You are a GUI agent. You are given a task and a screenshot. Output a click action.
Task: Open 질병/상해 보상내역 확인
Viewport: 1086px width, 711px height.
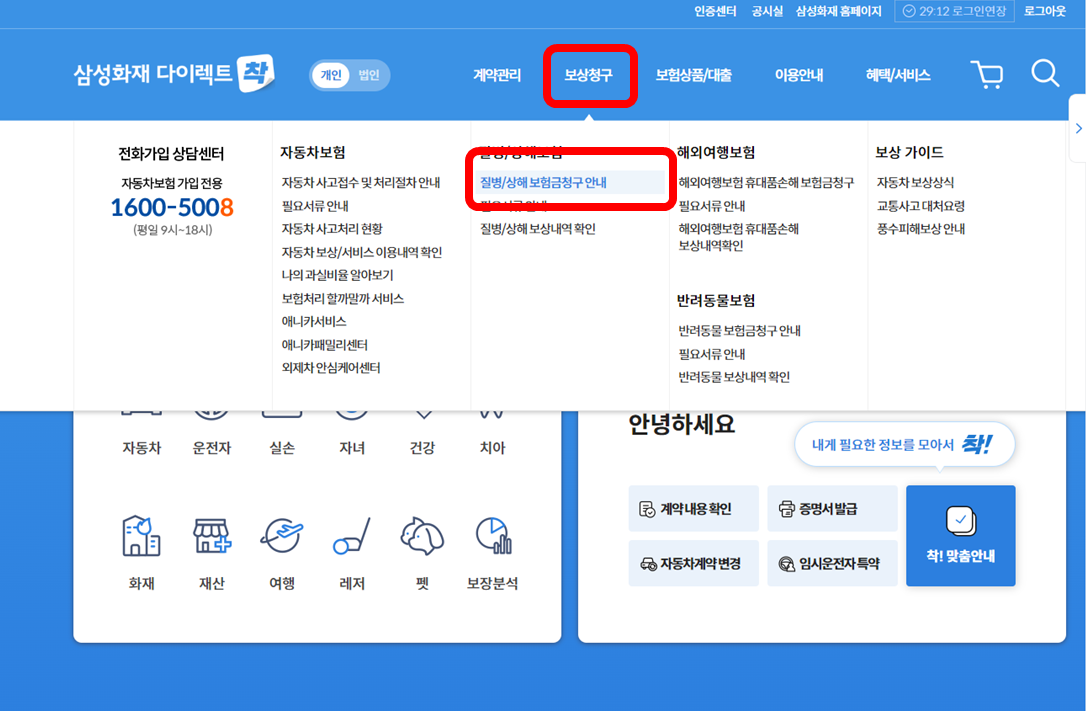coord(537,228)
